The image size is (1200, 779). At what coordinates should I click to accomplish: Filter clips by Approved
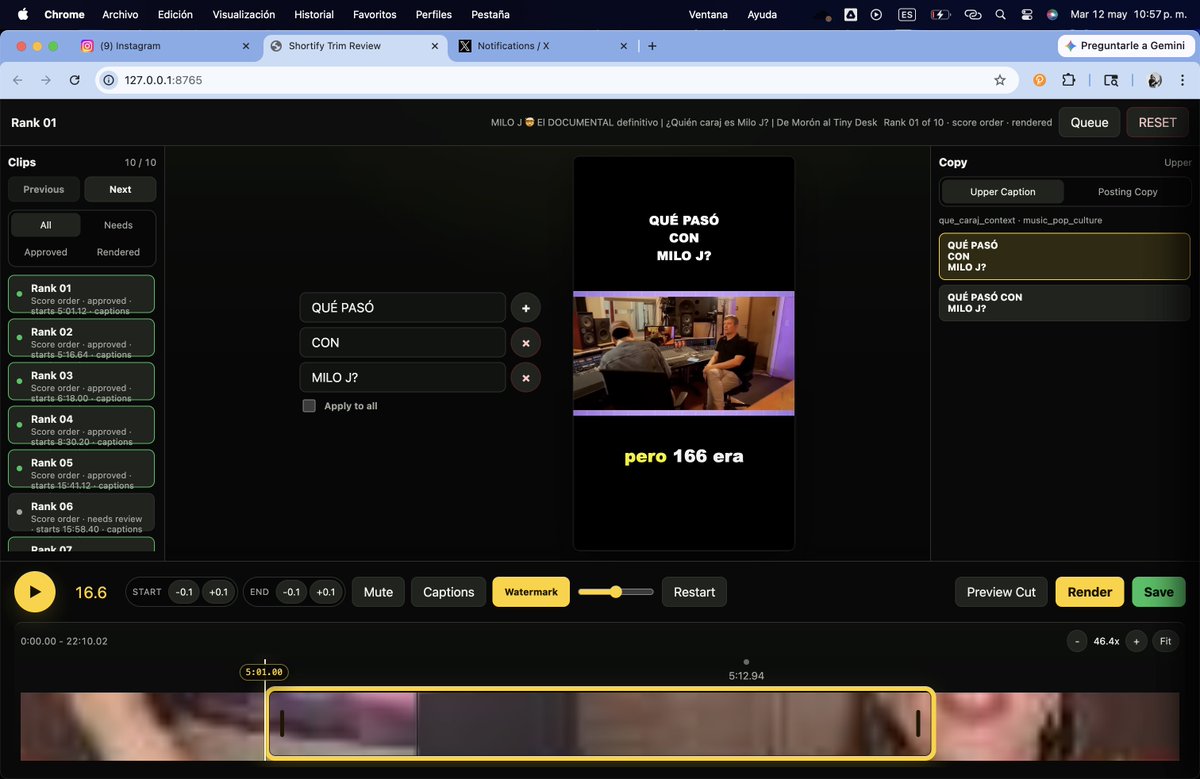[x=46, y=252]
